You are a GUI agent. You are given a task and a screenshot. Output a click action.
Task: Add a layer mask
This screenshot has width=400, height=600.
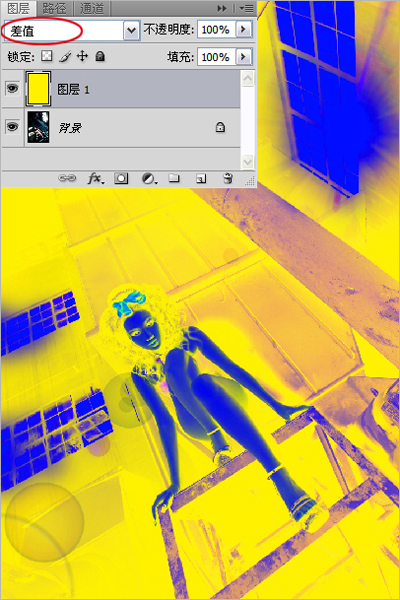click(121, 178)
